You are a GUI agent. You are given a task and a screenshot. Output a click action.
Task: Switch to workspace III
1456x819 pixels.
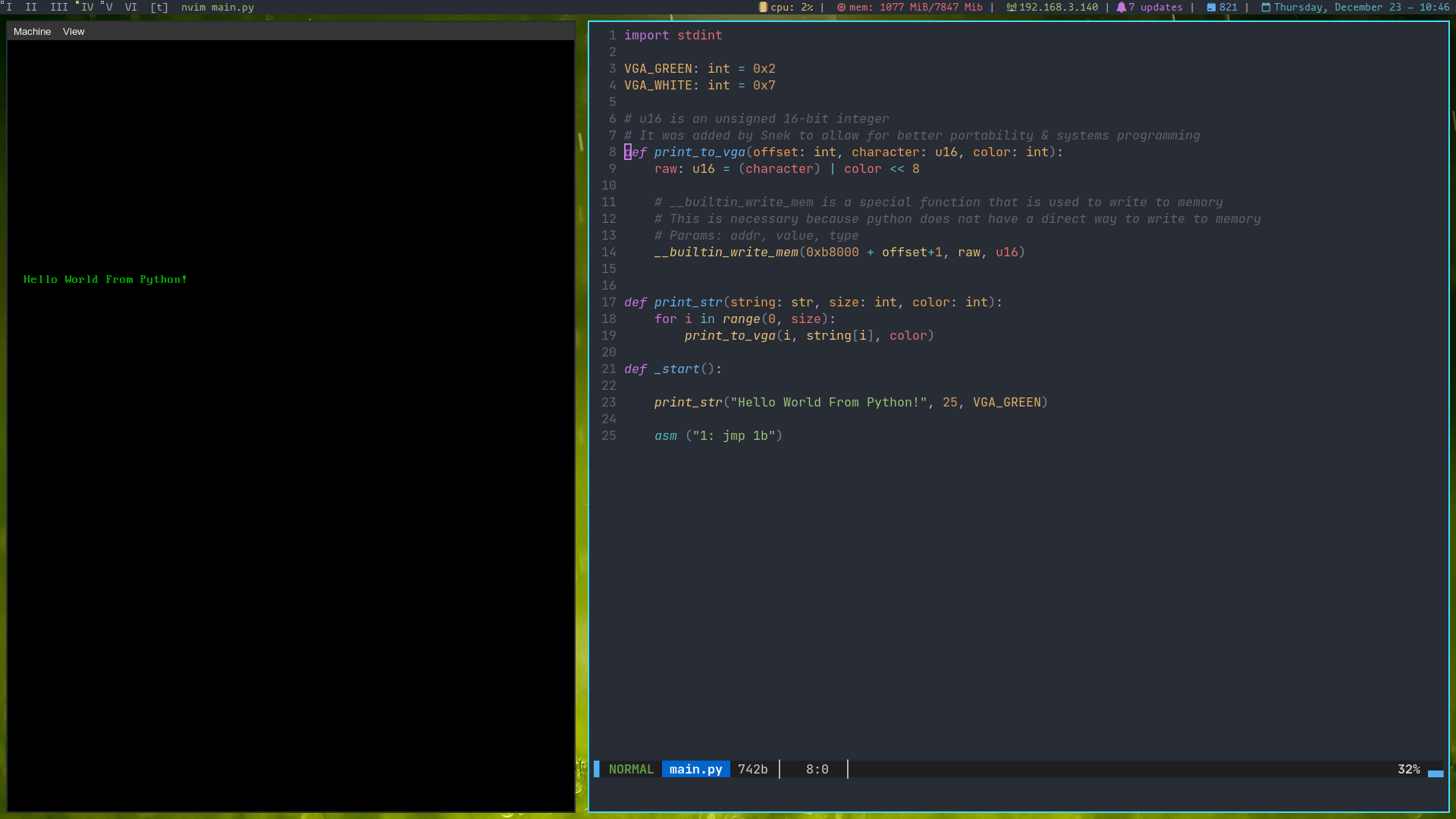tap(58, 7)
